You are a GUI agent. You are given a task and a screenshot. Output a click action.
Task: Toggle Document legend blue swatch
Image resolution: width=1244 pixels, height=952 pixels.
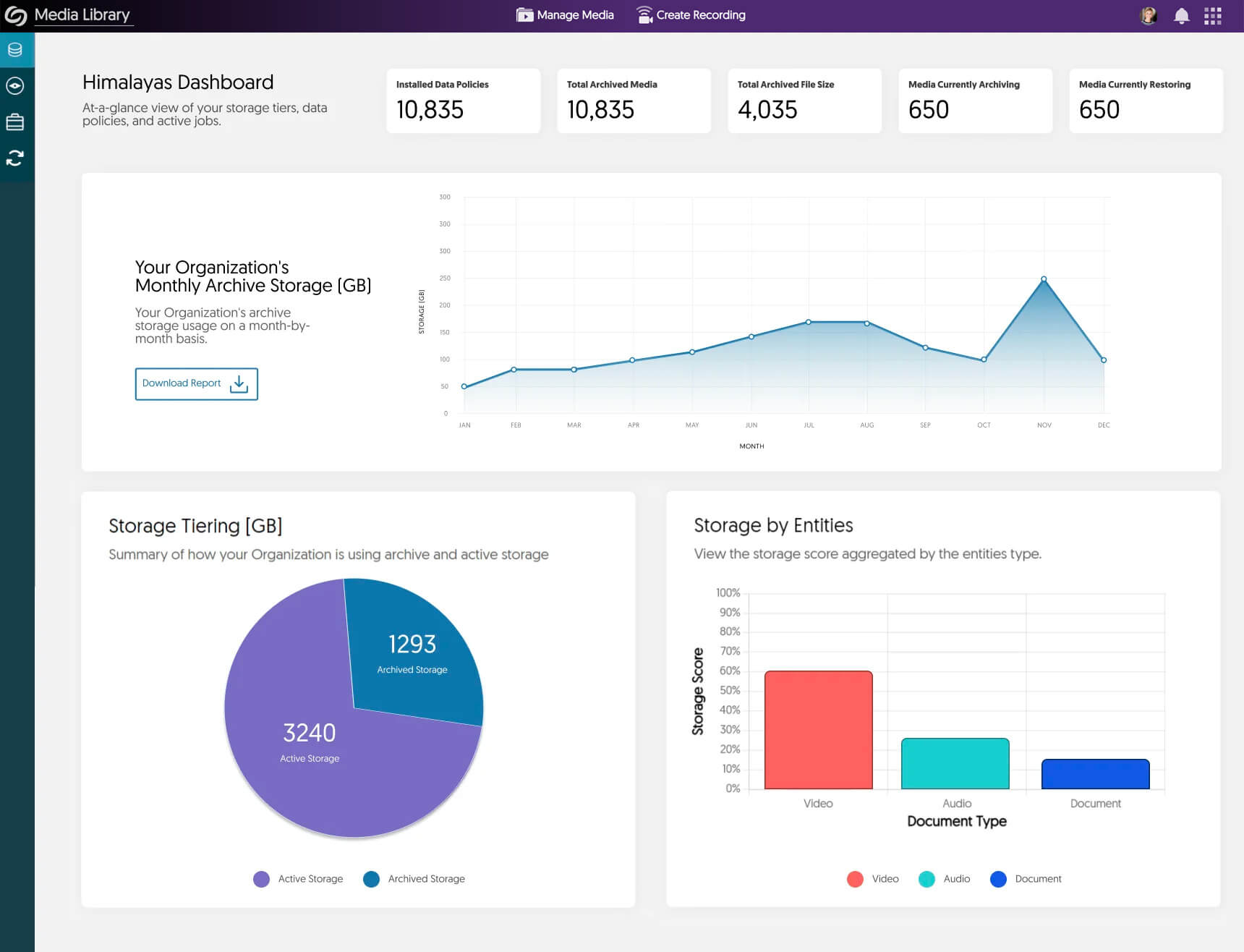(x=998, y=879)
